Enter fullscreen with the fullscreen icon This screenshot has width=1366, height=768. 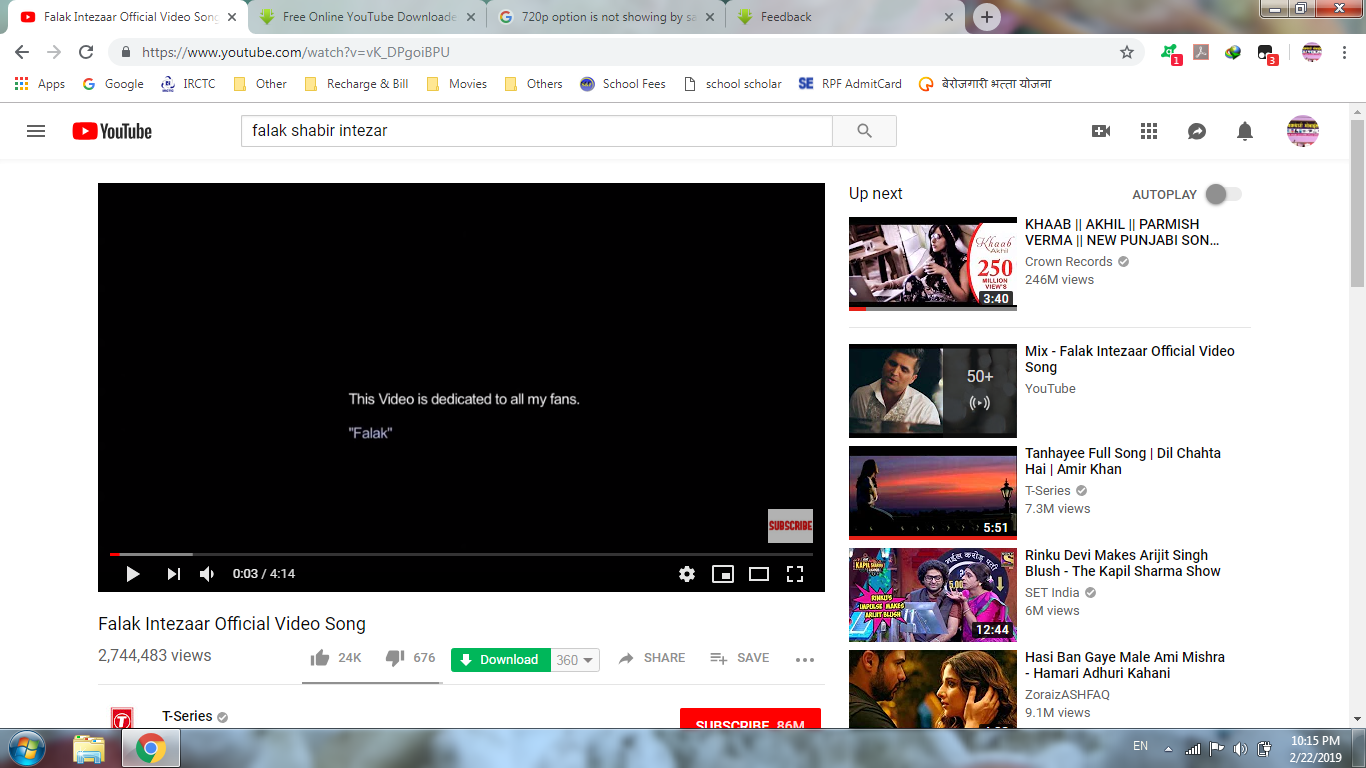point(795,574)
